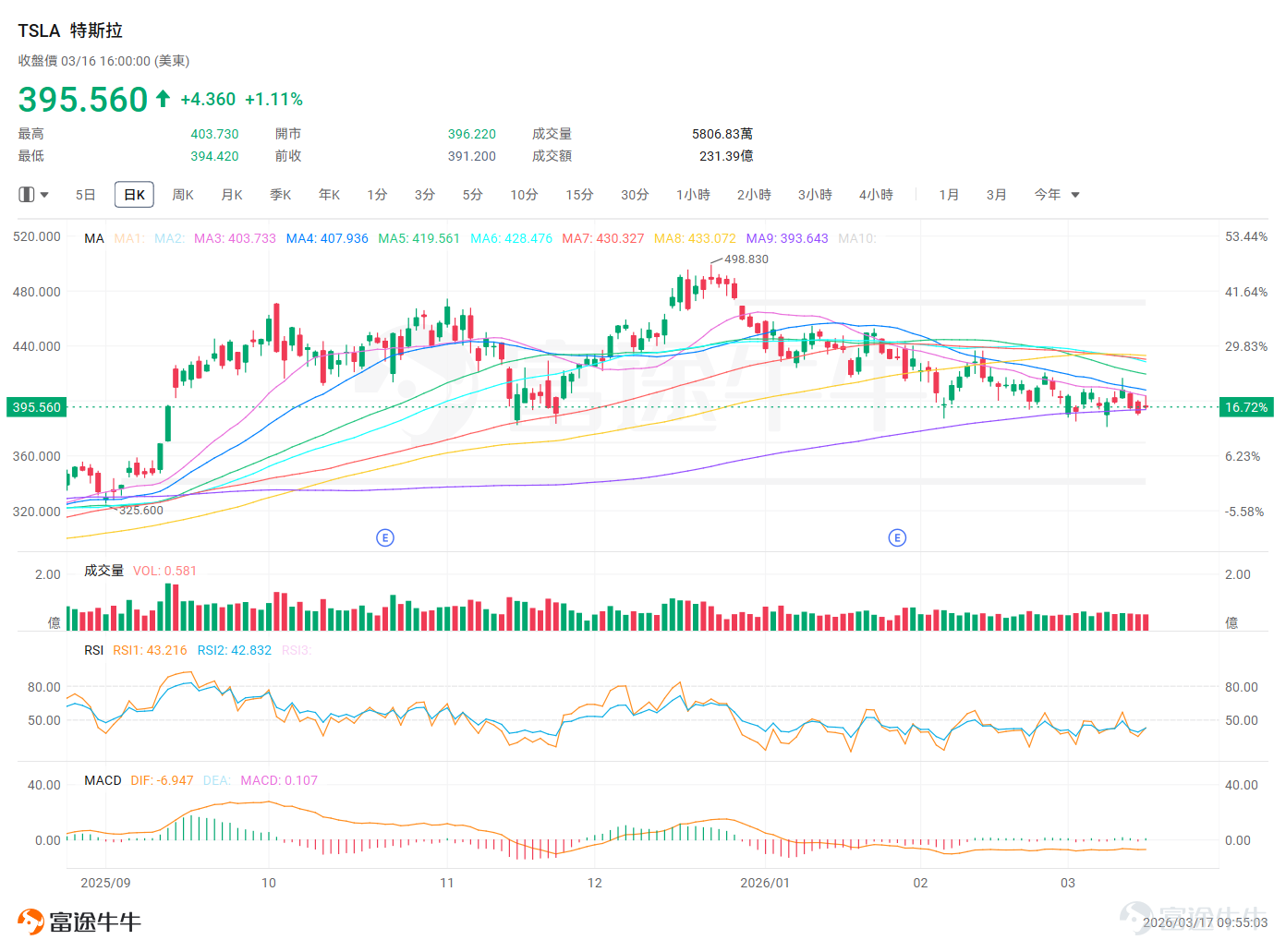This screenshot has height=952, width=1286.
Task: Switch to the 30分 interval
Action: tap(636, 195)
